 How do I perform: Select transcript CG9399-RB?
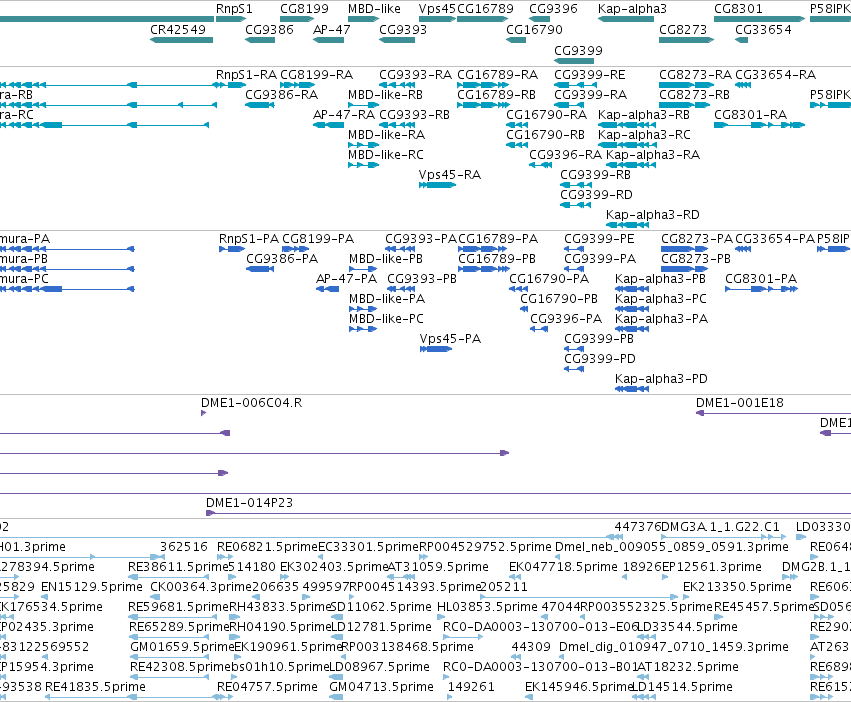coord(595,175)
